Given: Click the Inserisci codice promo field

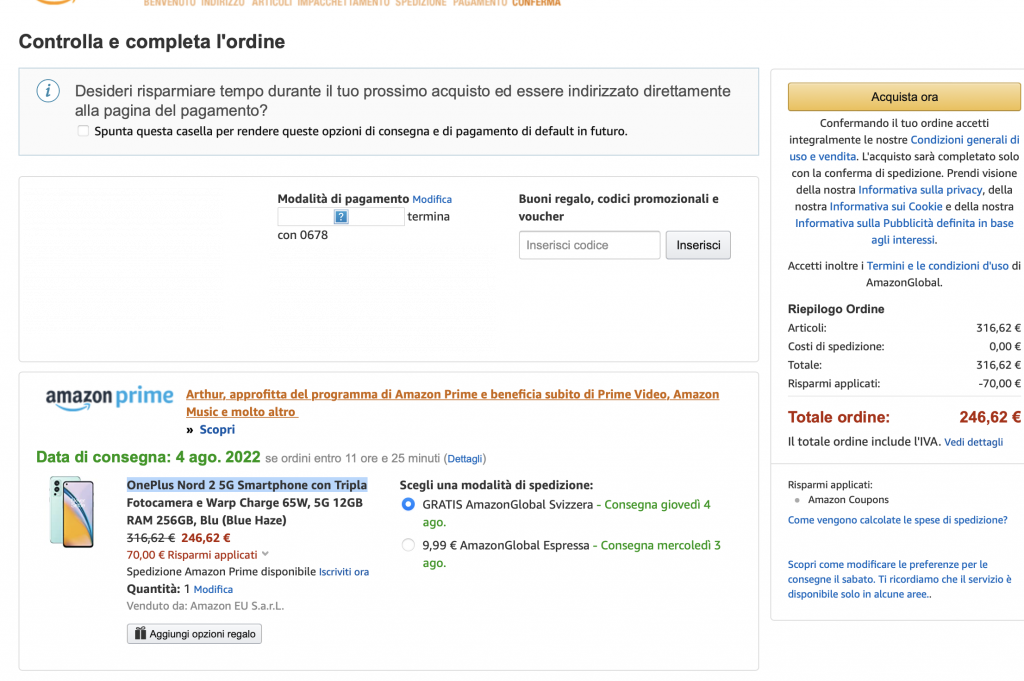Looking at the screenshot, I should click(589, 245).
